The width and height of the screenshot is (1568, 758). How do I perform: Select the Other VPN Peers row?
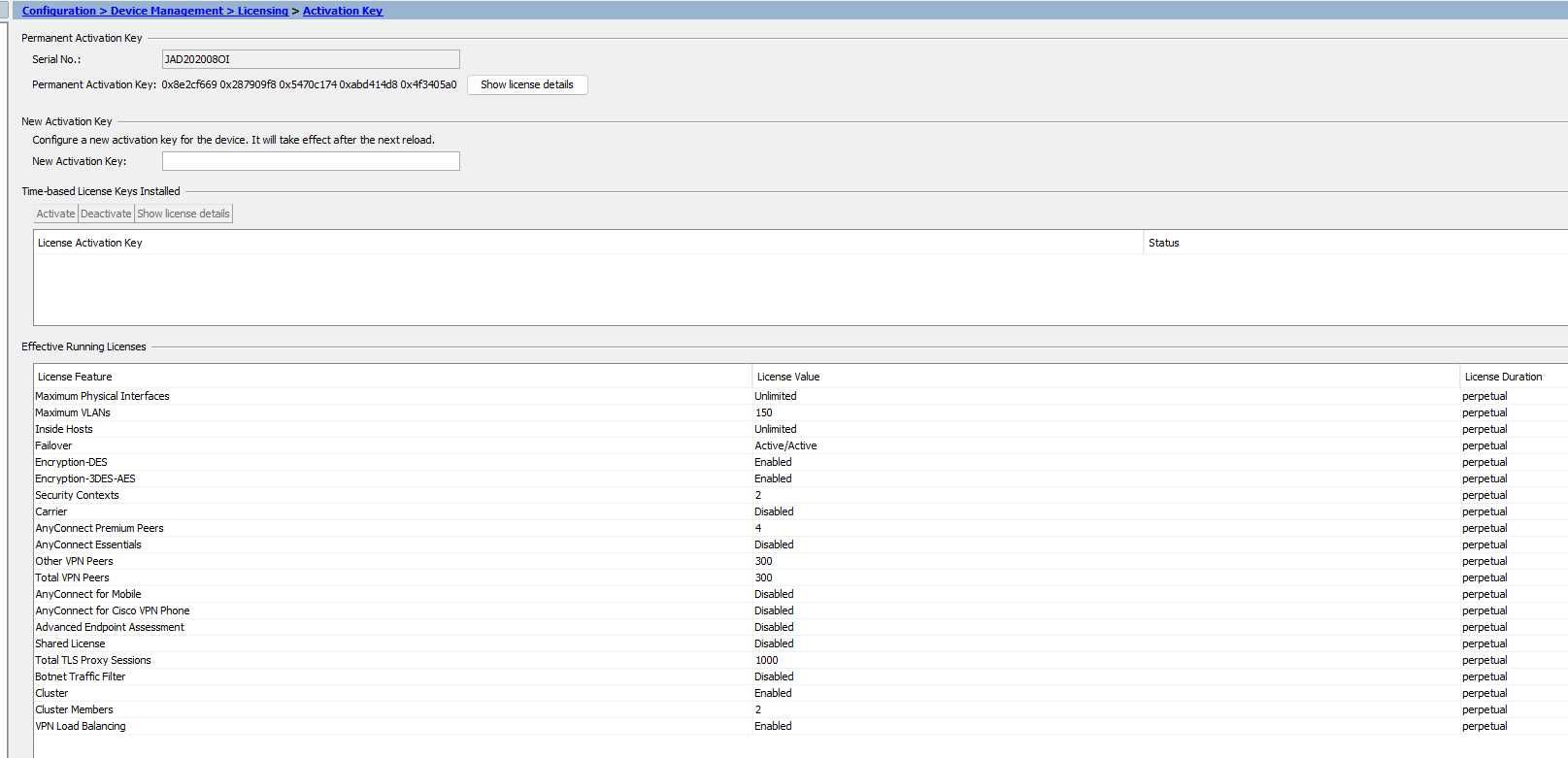tap(801, 561)
